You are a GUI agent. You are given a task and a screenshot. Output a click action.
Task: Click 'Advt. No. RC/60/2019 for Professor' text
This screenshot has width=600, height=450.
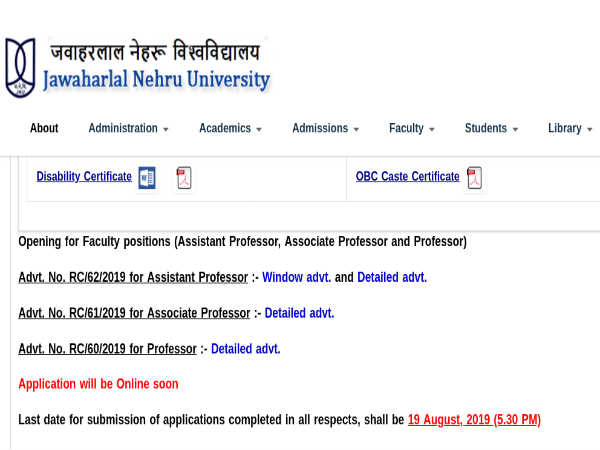(108, 349)
